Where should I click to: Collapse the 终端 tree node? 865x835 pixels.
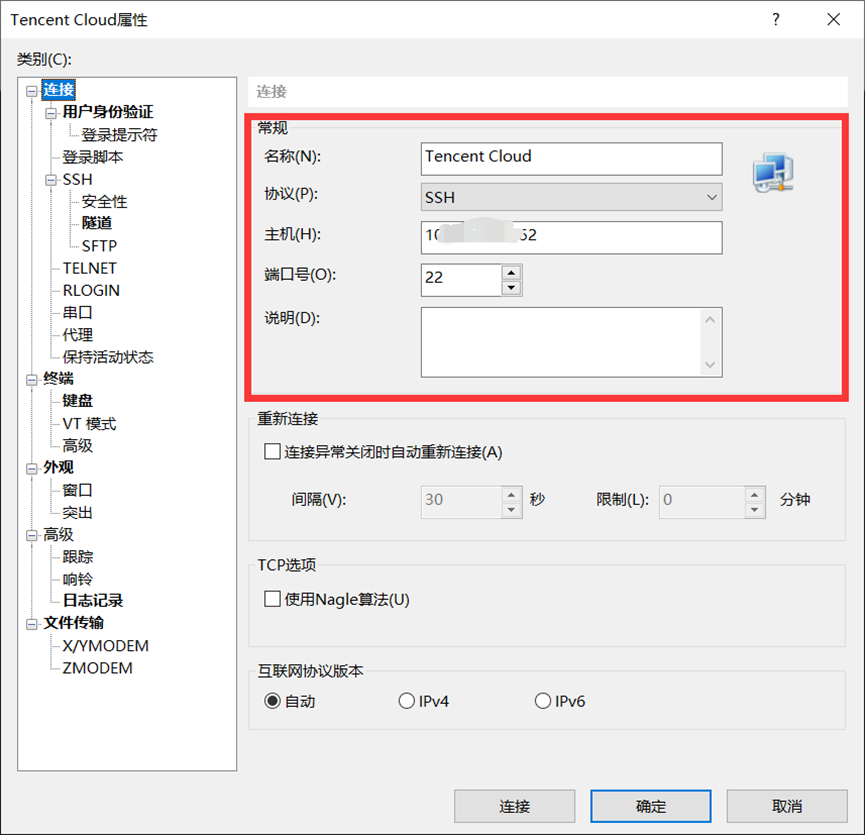[32, 379]
